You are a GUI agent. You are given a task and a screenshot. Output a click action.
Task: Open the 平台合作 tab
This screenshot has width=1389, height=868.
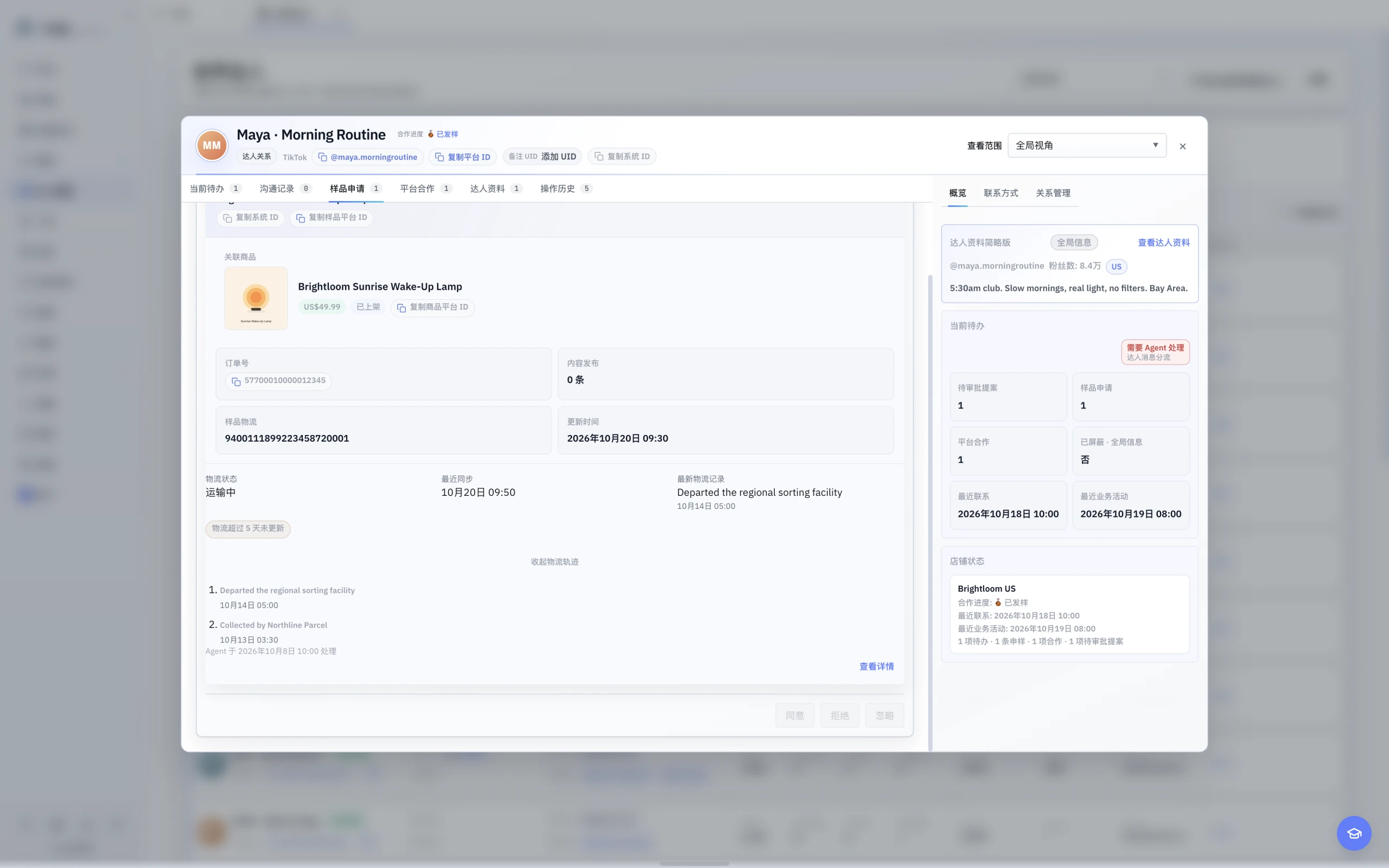pyautogui.click(x=426, y=188)
